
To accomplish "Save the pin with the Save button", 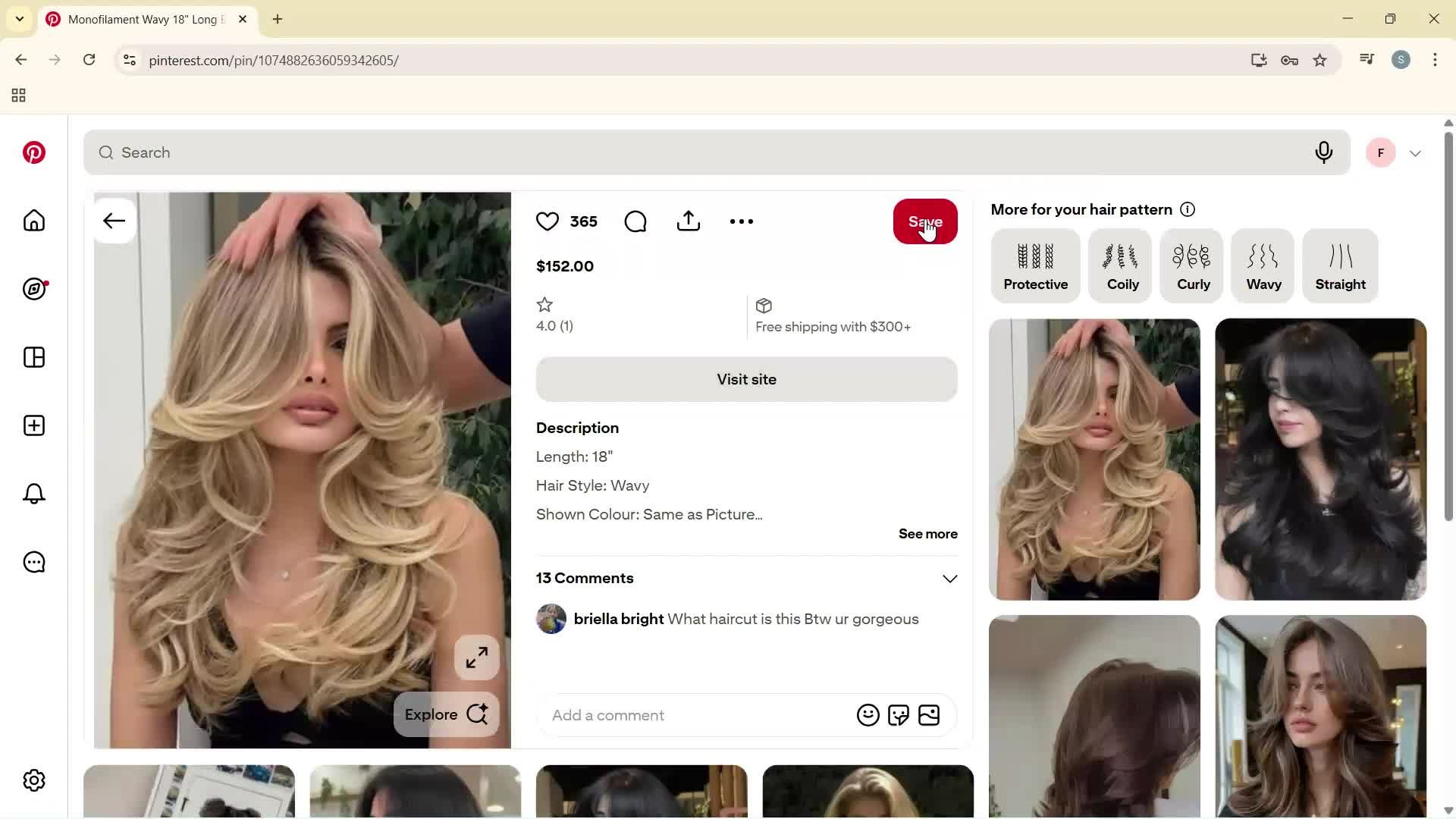I will point(925,221).
